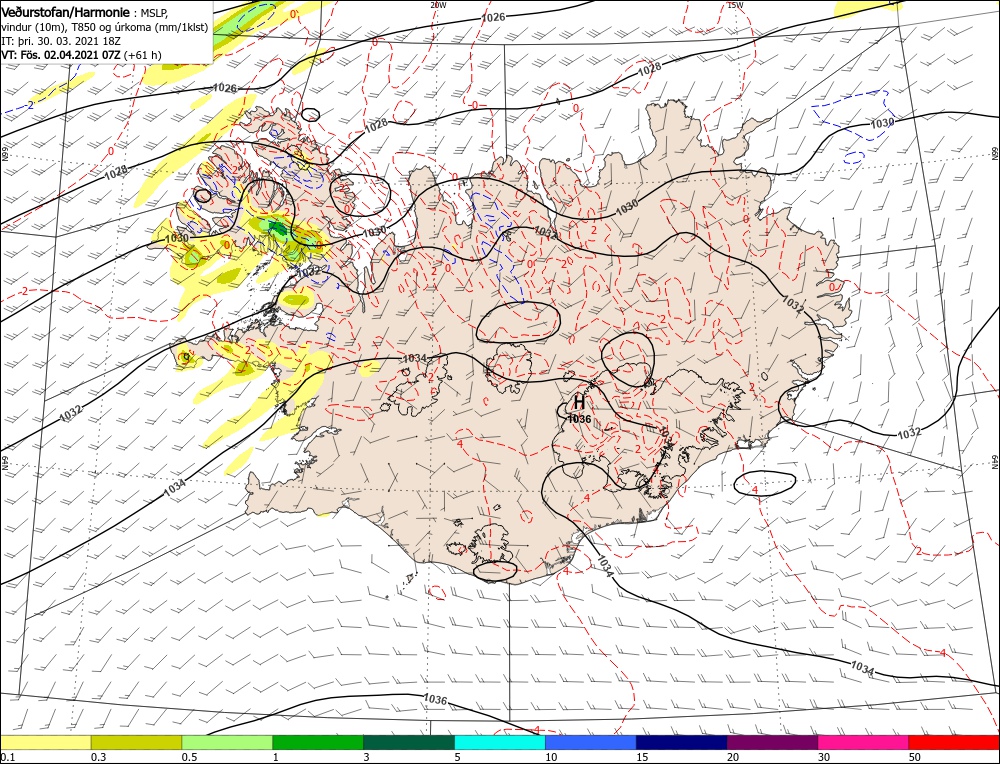Image resolution: width=1000 pixels, height=764 pixels.
Task: Pick the cyan 5–10 legend swatch
Action: (500, 742)
